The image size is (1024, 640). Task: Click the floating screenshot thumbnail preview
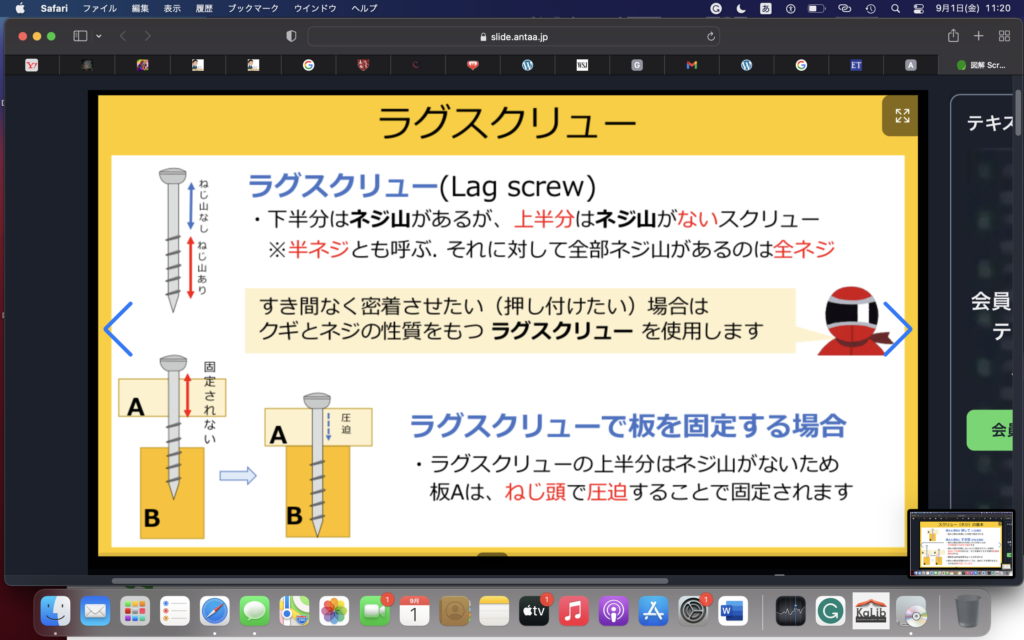[x=962, y=543]
